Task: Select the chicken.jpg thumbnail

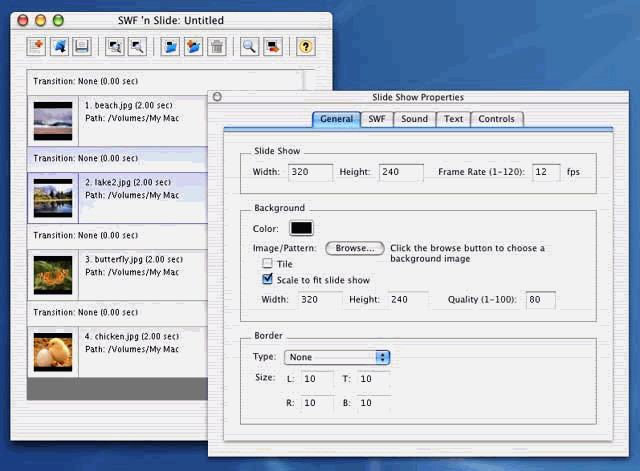Action: [x=53, y=352]
